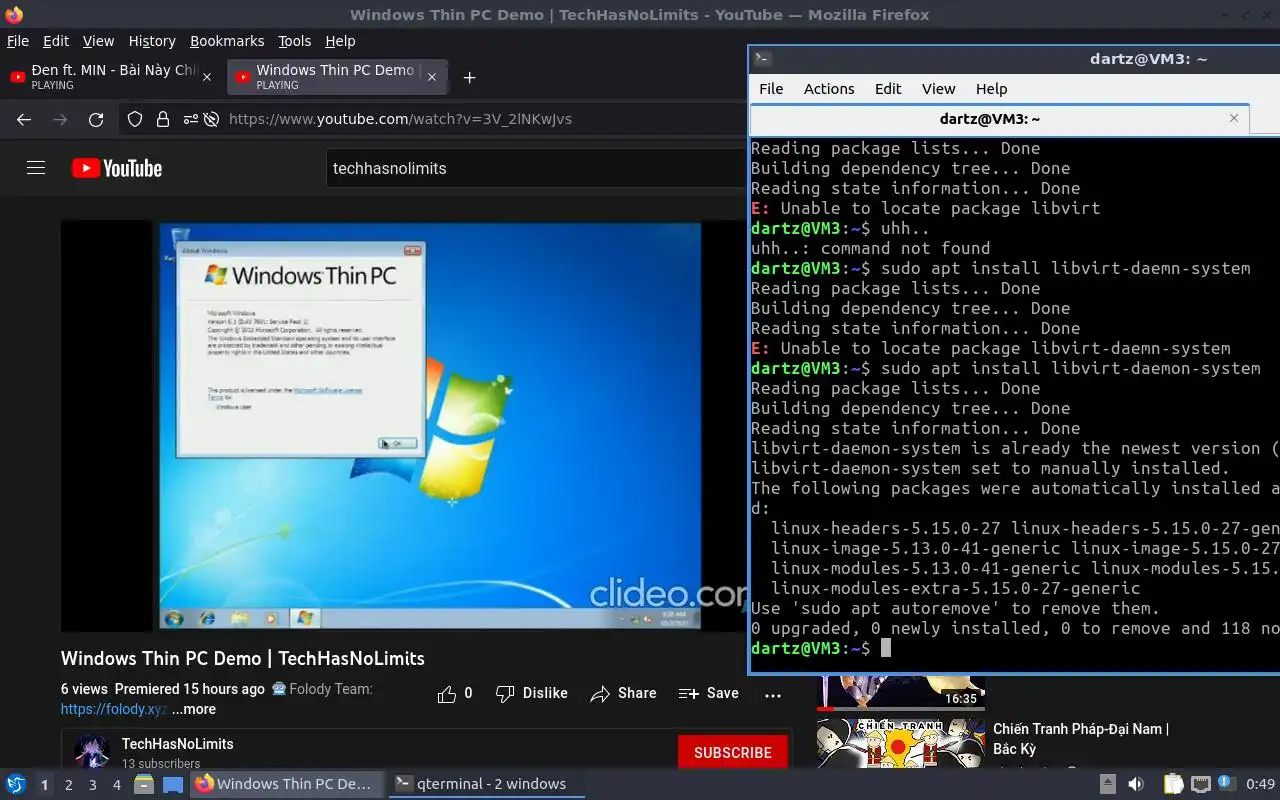Open the more actions ellipsis under video
This screenshot has height=800, width=1280.
click(772, 694)
